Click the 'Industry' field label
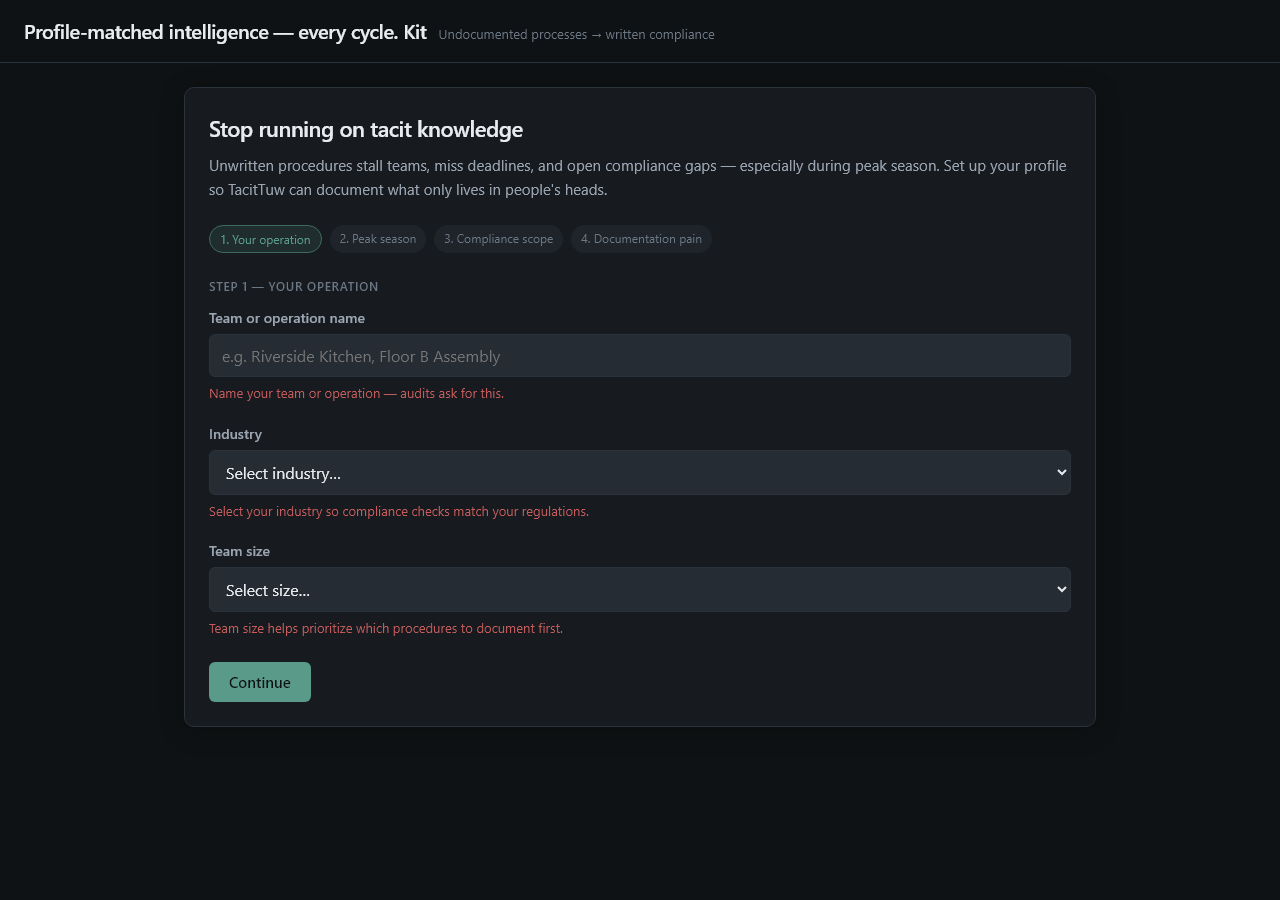 coord(235,434)
